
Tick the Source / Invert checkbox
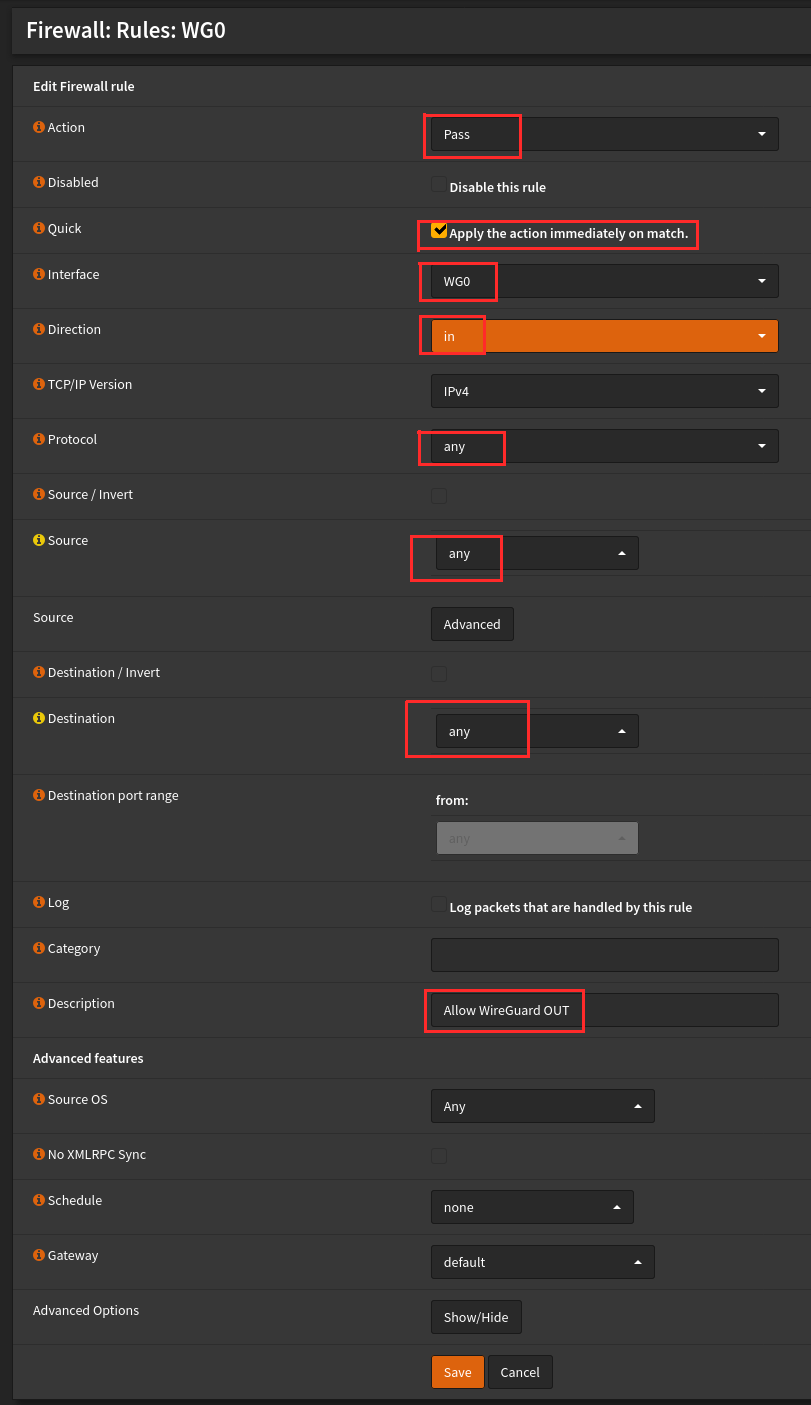[438, 495]
